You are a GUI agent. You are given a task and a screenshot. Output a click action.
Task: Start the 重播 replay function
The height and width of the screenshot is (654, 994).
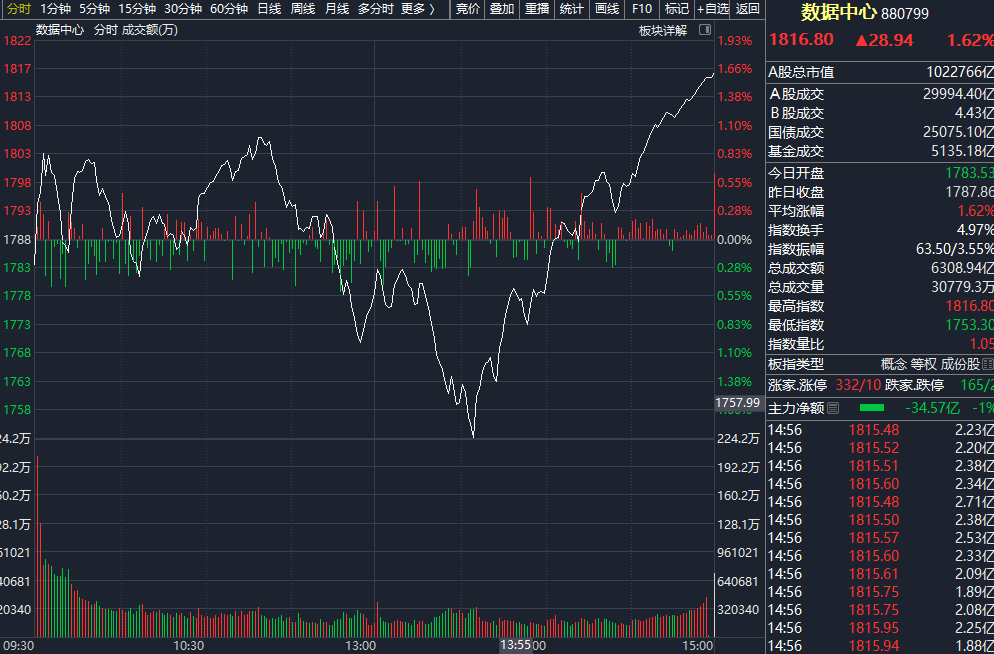point(537,9)
